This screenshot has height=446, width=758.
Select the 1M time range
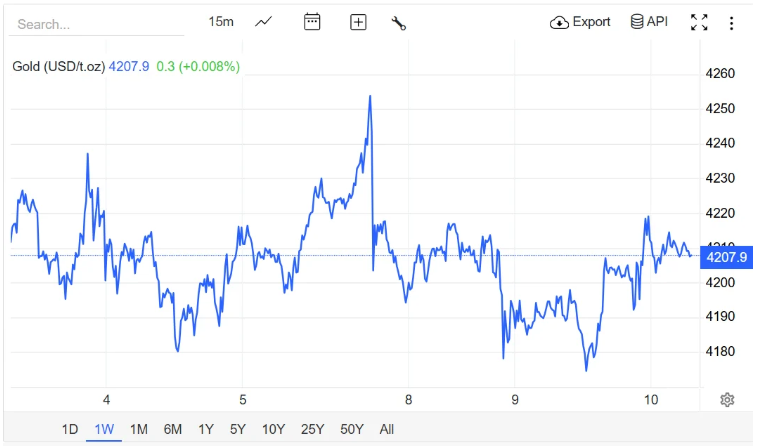click(139, 430)
